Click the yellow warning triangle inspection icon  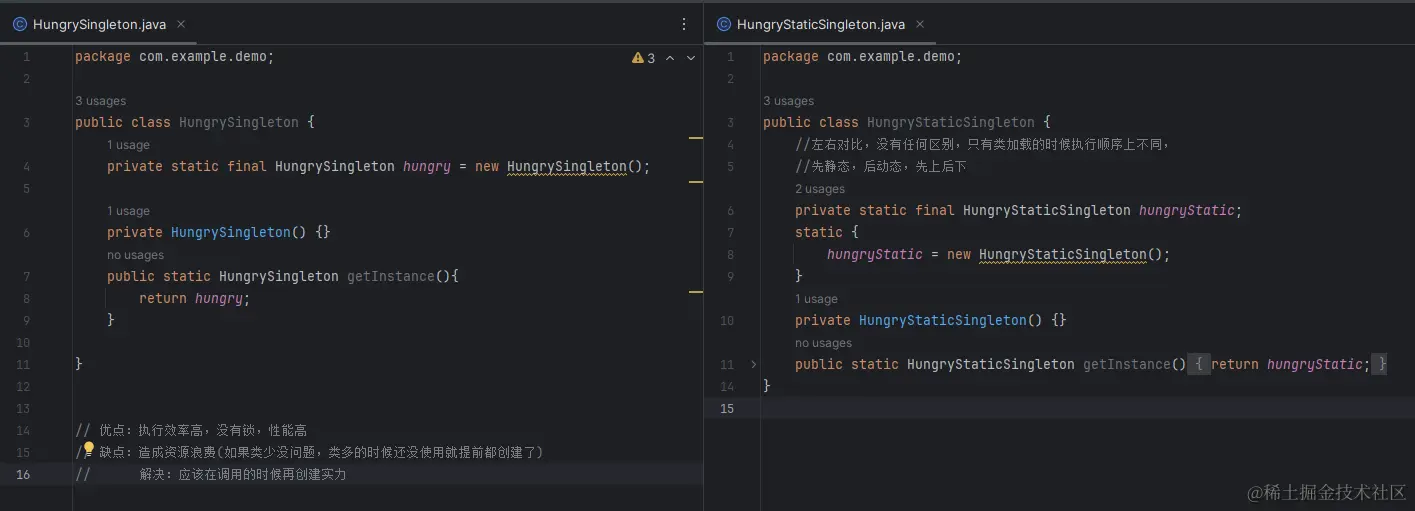pos(638,58)
